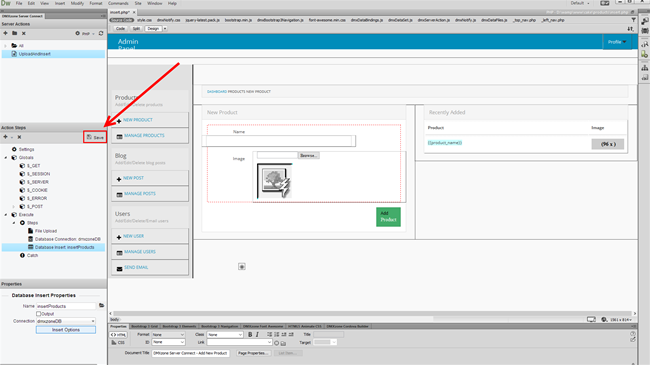The image size is (650, 365).
Task: Click into the Document Title field
Action: [x=190, y=353]
